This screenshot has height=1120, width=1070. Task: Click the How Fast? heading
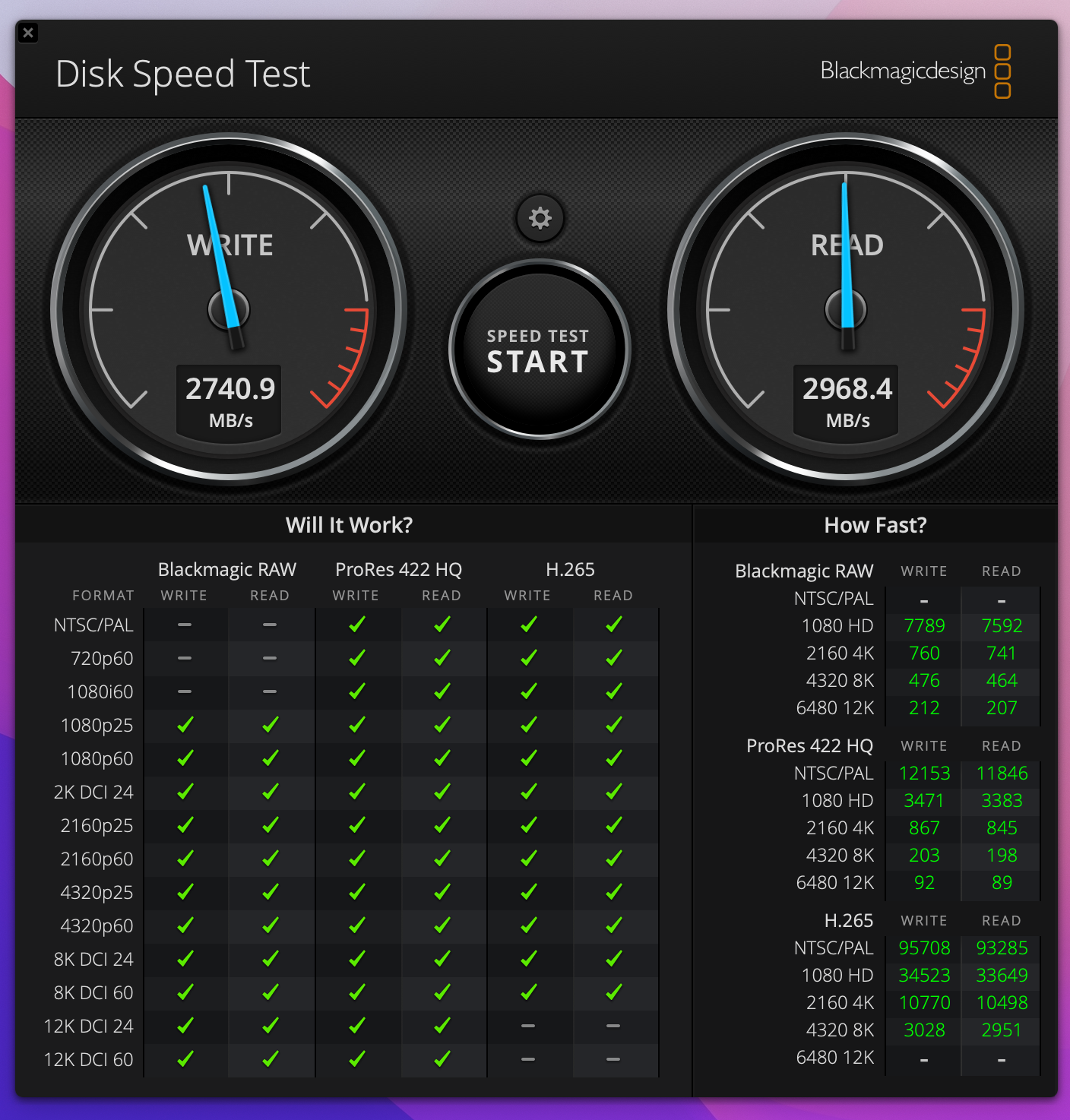(875, 525)
